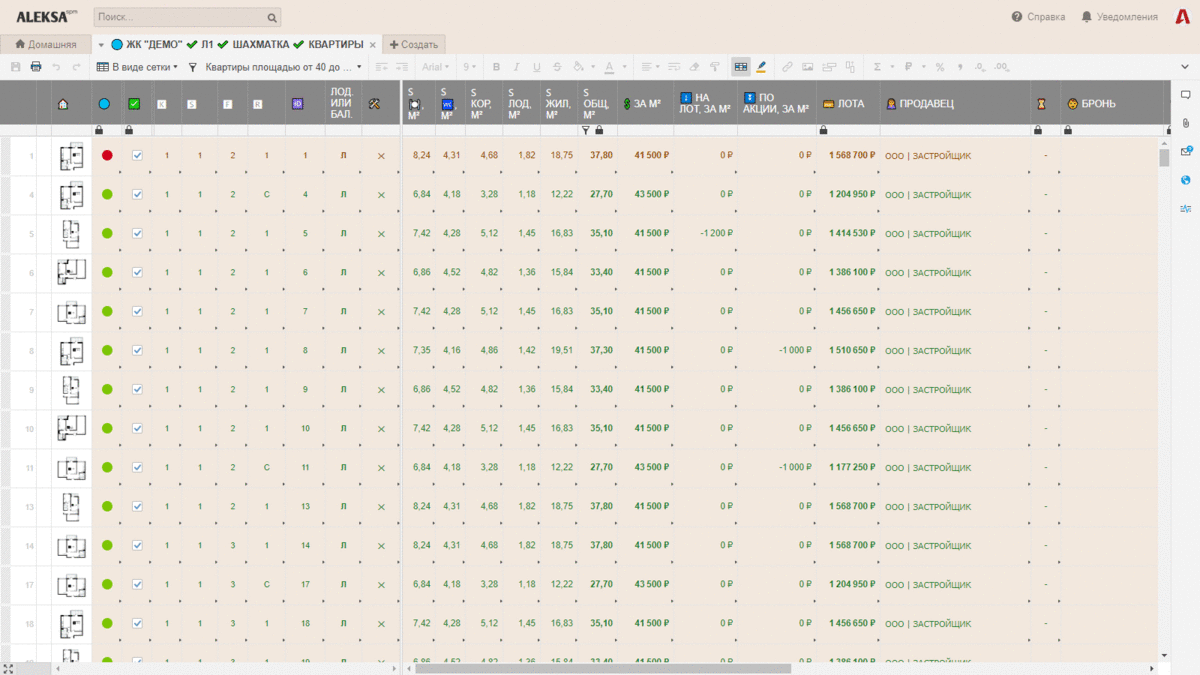The image size is (1200, 675).
Task: Toggle Strikethrough formatting
Action: coord(557,67)
